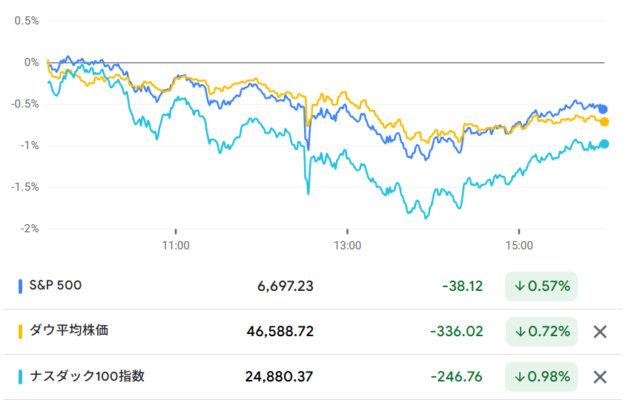Click the blue S&P 500 color marker

[22, 286]
